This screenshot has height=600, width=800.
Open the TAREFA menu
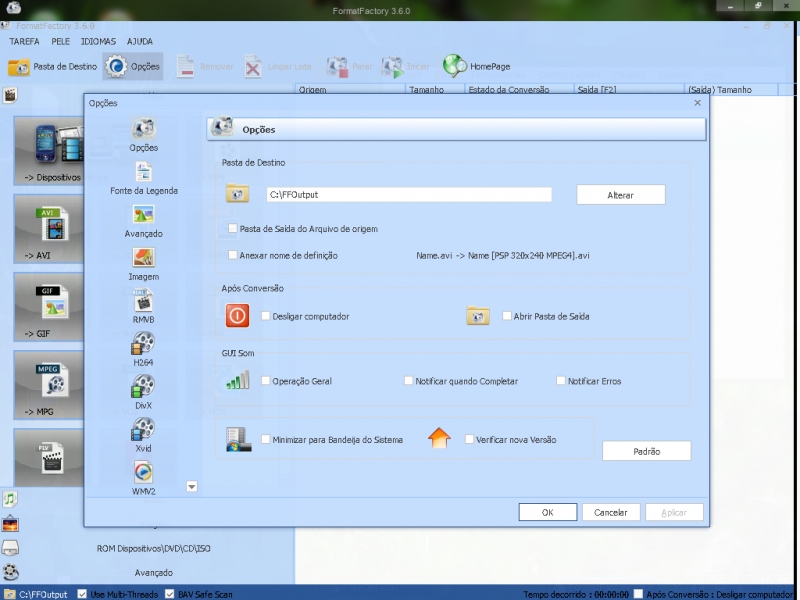24,41
